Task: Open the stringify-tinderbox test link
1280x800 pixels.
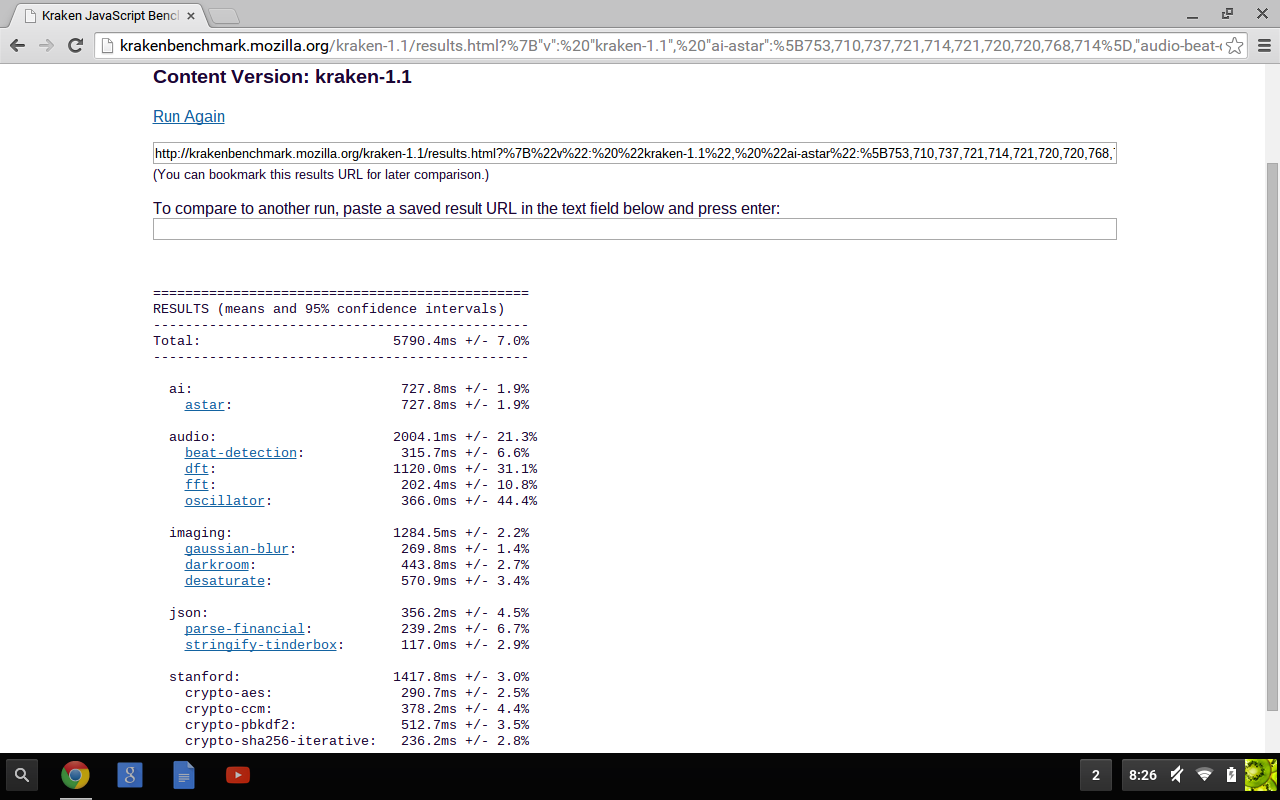Action: pyautogui.click(x=261, y=645)
